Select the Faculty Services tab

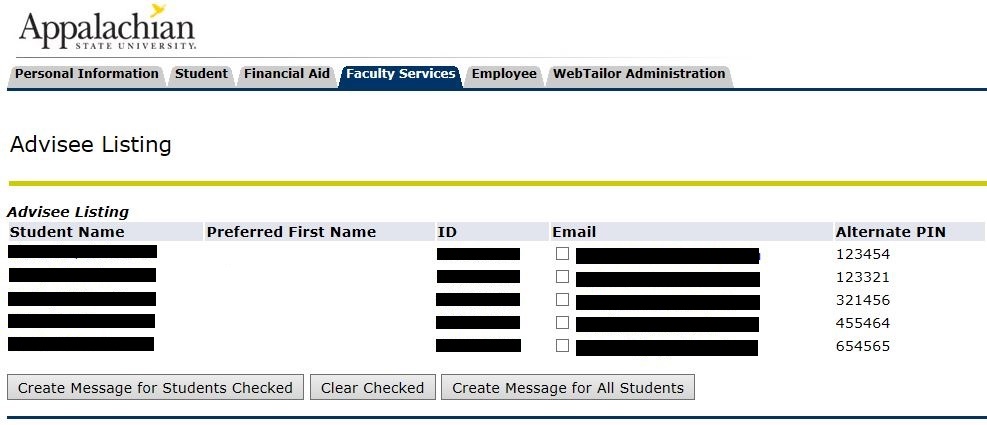400,74
